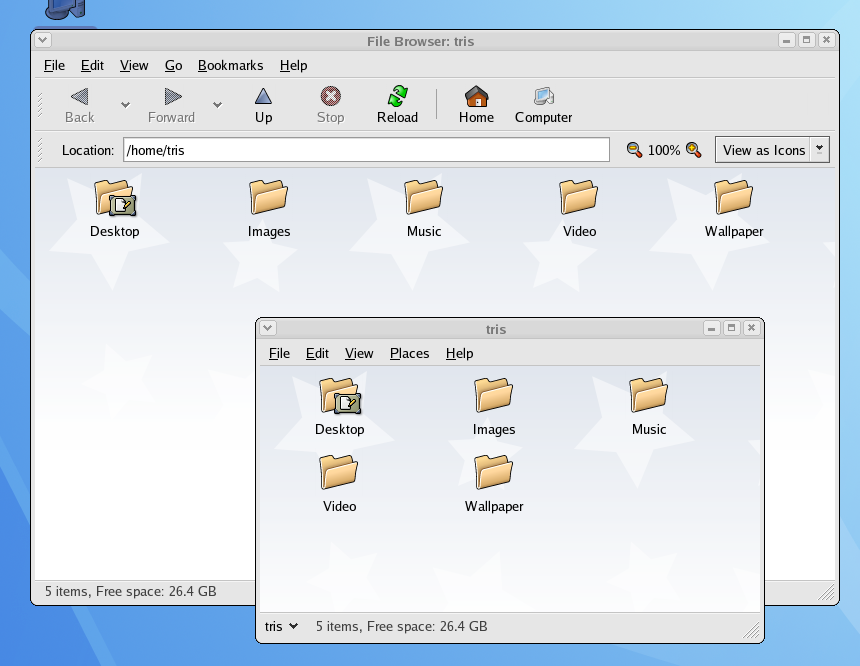Open the Places menu in tris window

(x=409, y=353)
